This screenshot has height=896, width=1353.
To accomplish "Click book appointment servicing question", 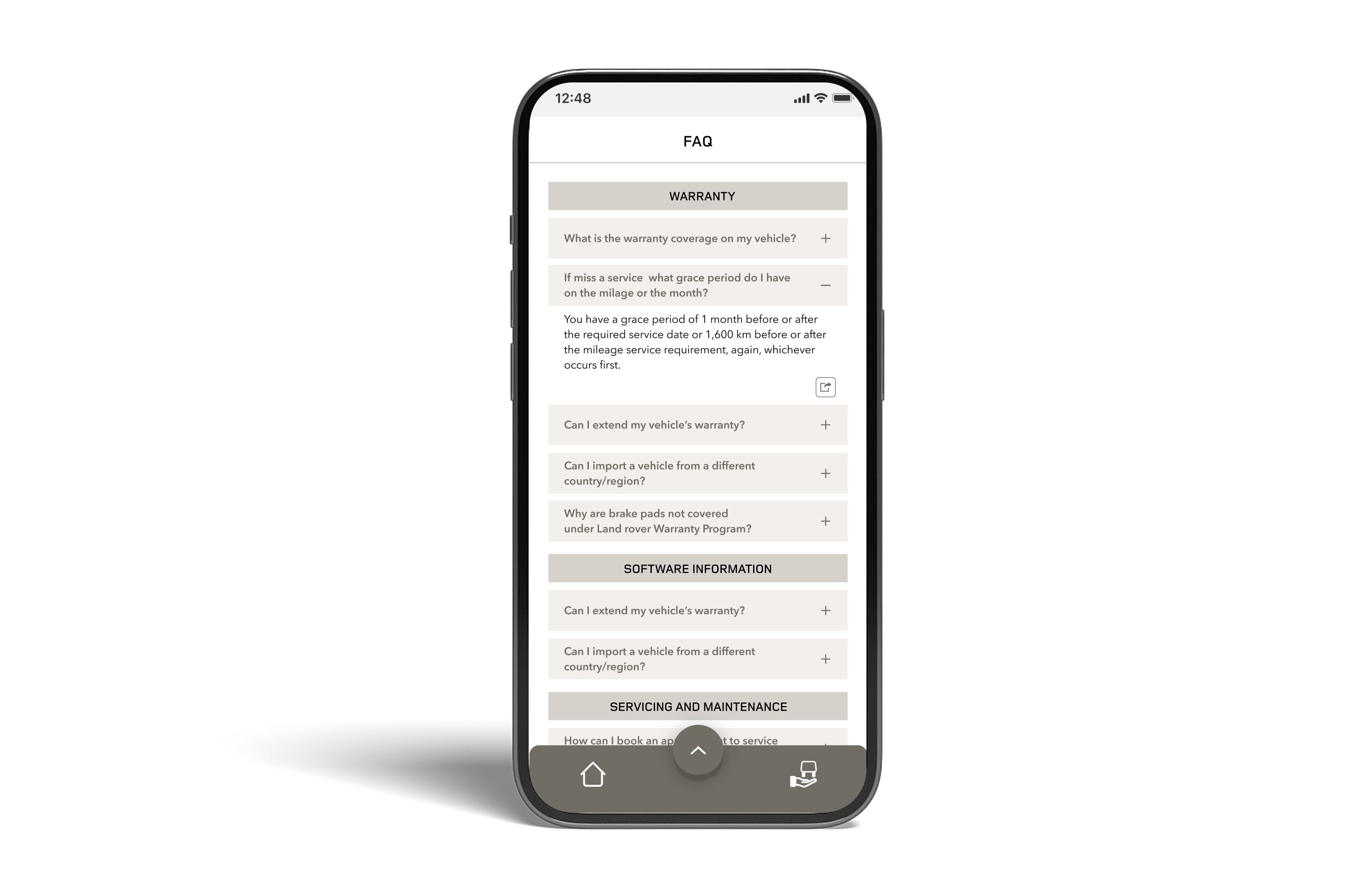I will click(x=697, y=740).
